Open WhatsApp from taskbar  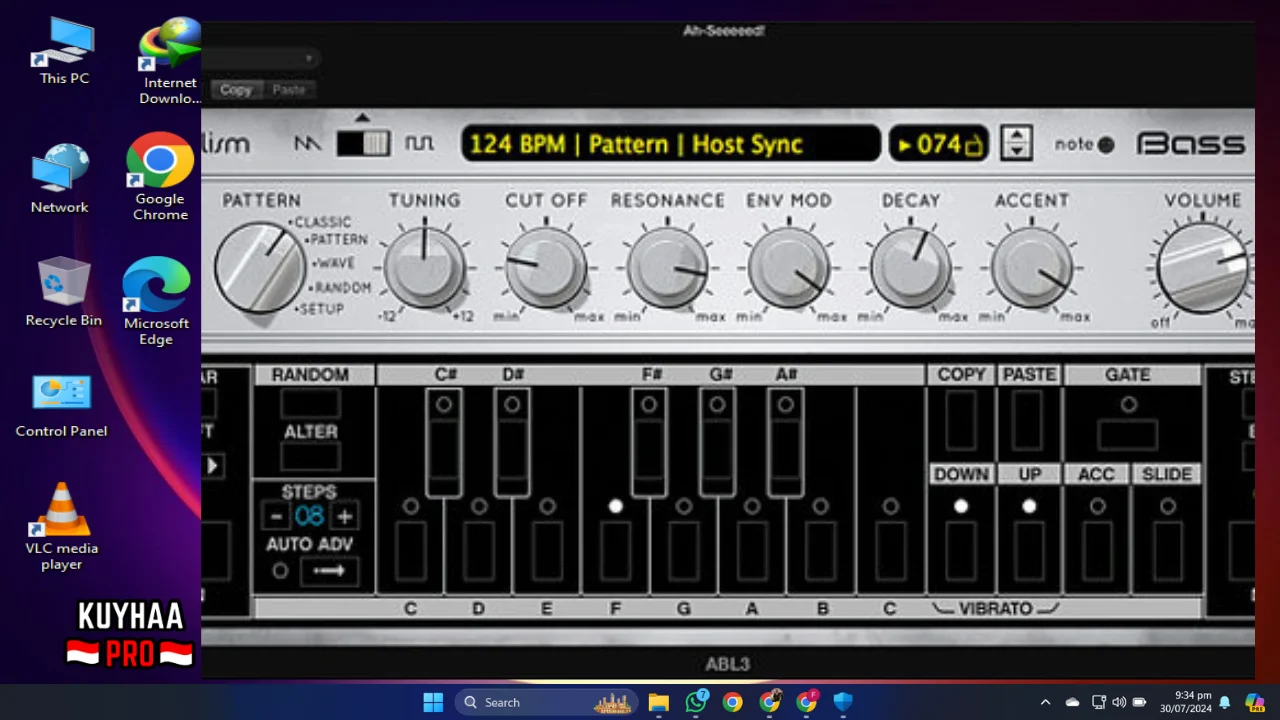(696, 702)
